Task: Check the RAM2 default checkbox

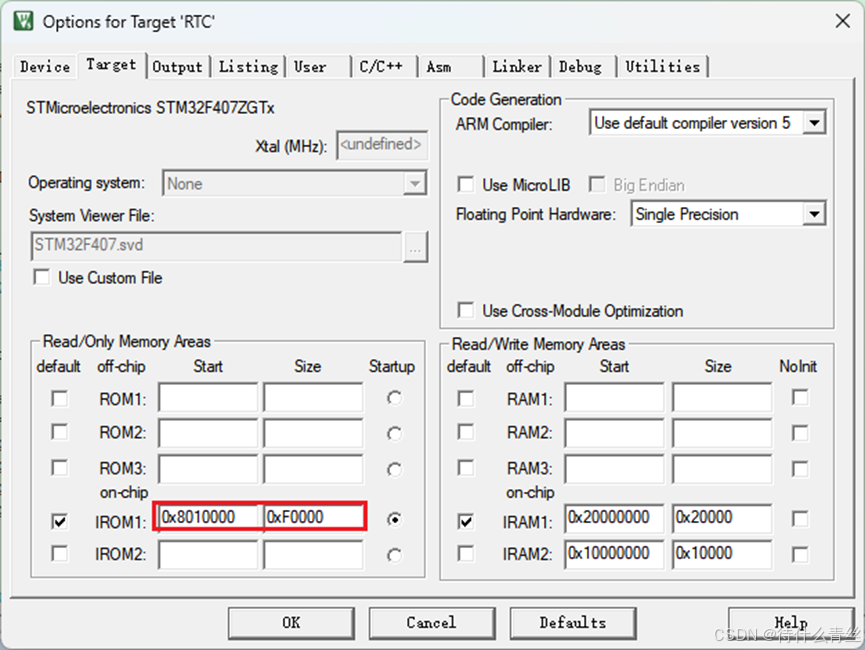Action: 466,432
